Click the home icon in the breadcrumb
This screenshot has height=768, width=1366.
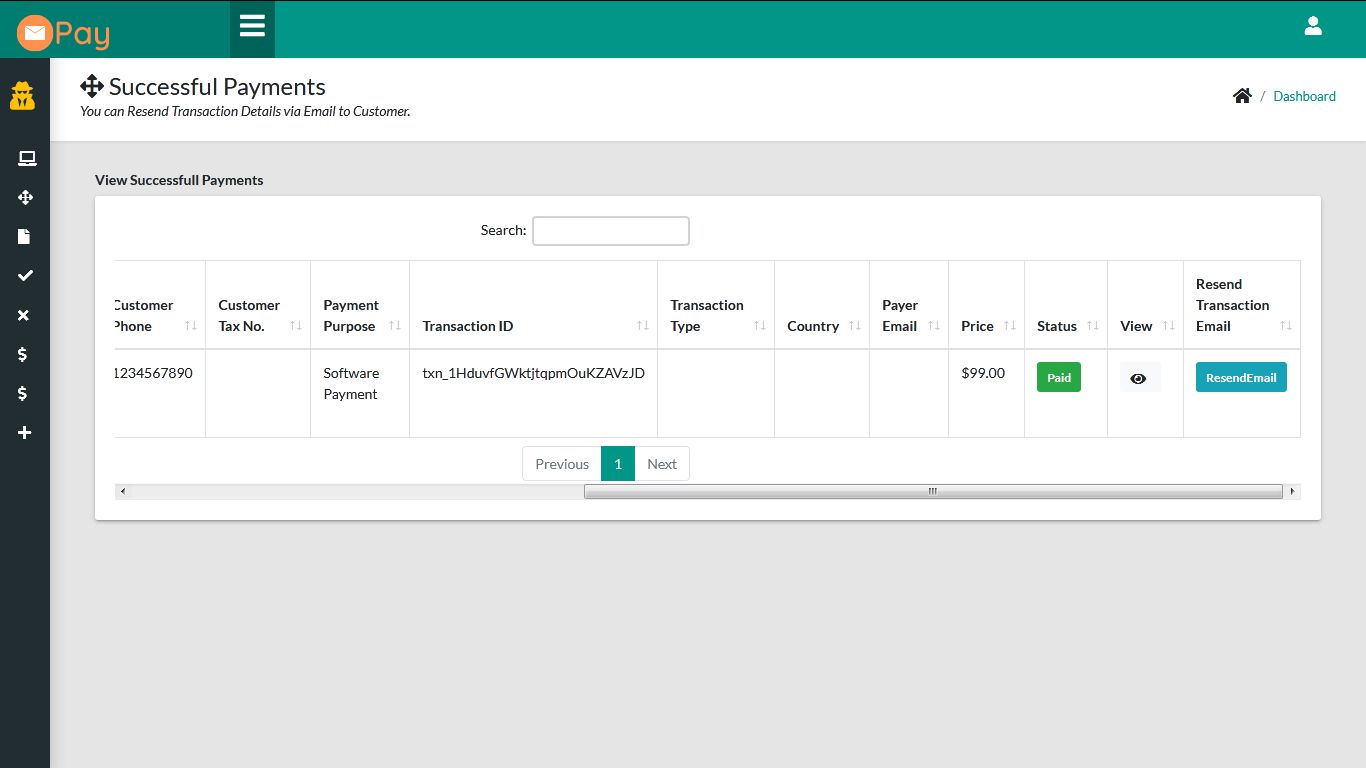[1242, 95]
